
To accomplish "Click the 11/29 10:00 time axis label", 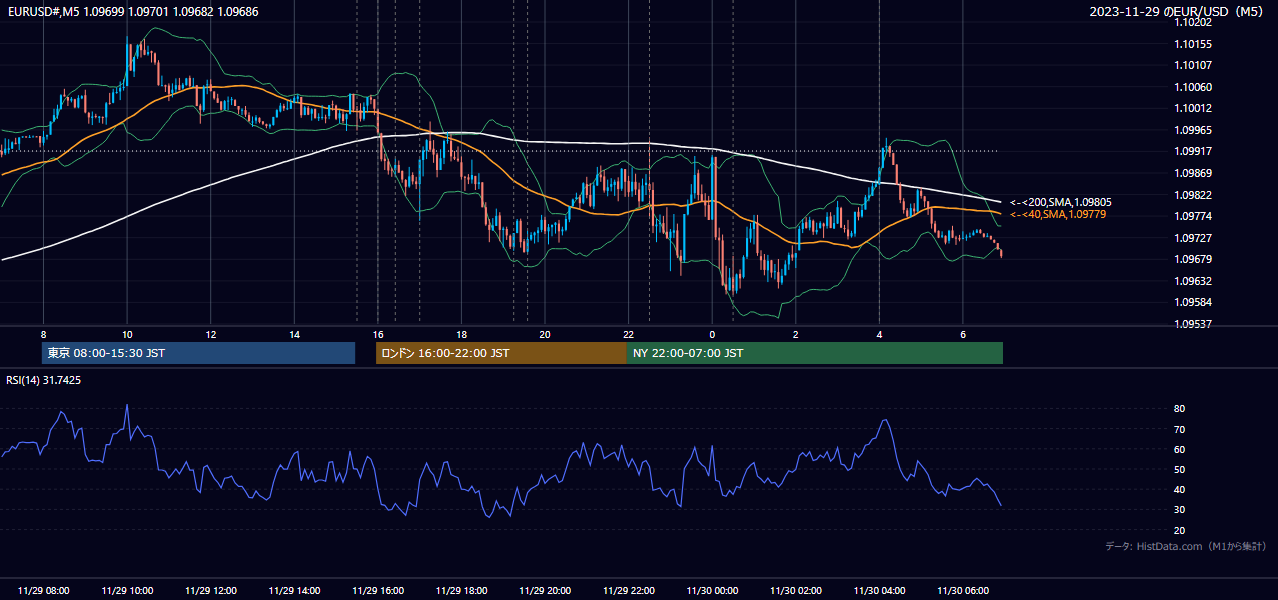I will pyautogui.click(x=127, y=591).
